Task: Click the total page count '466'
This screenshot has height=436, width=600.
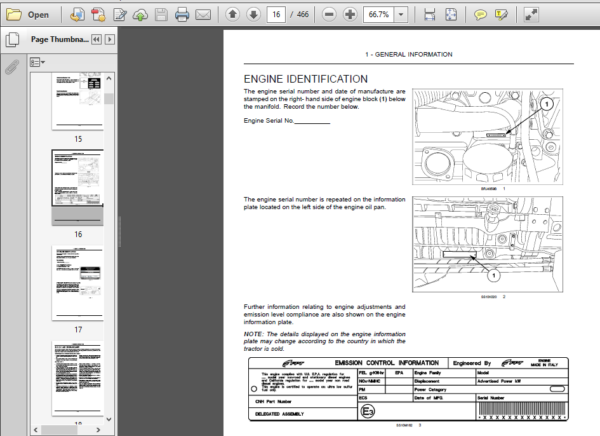Action: (x=302, y=15)
